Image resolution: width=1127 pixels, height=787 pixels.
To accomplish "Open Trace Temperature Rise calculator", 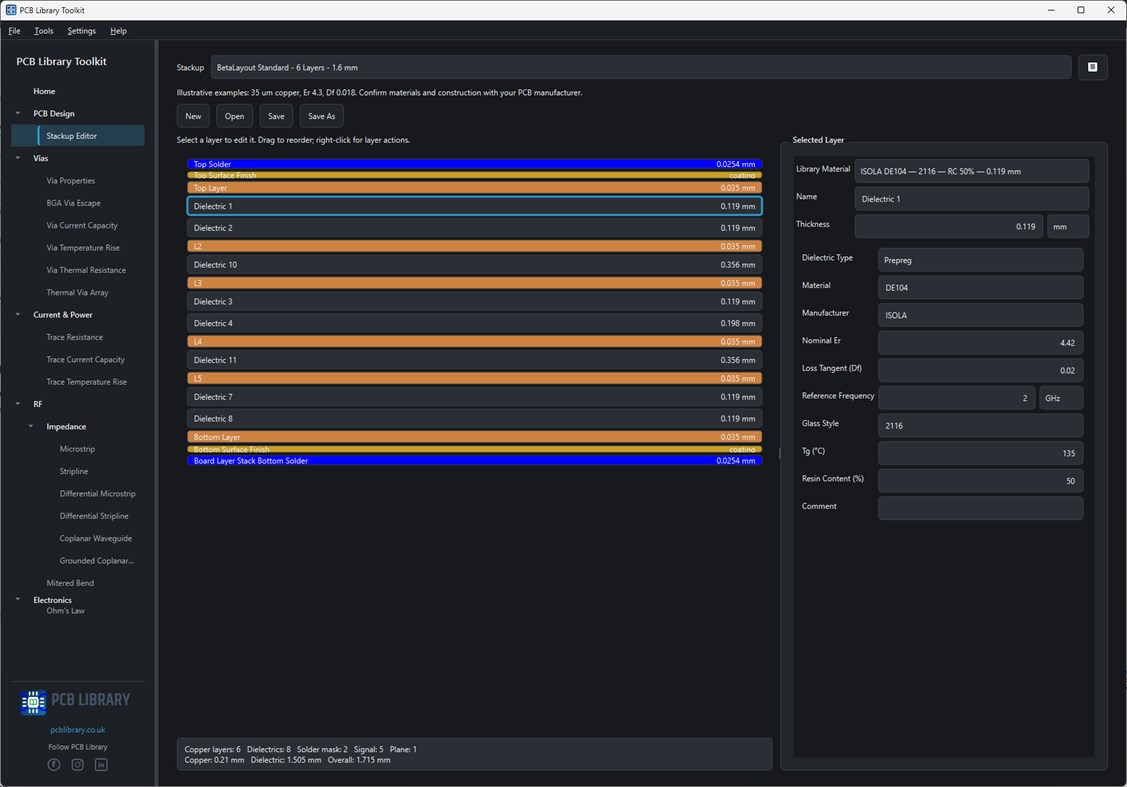I will click(x=86, y=382).
